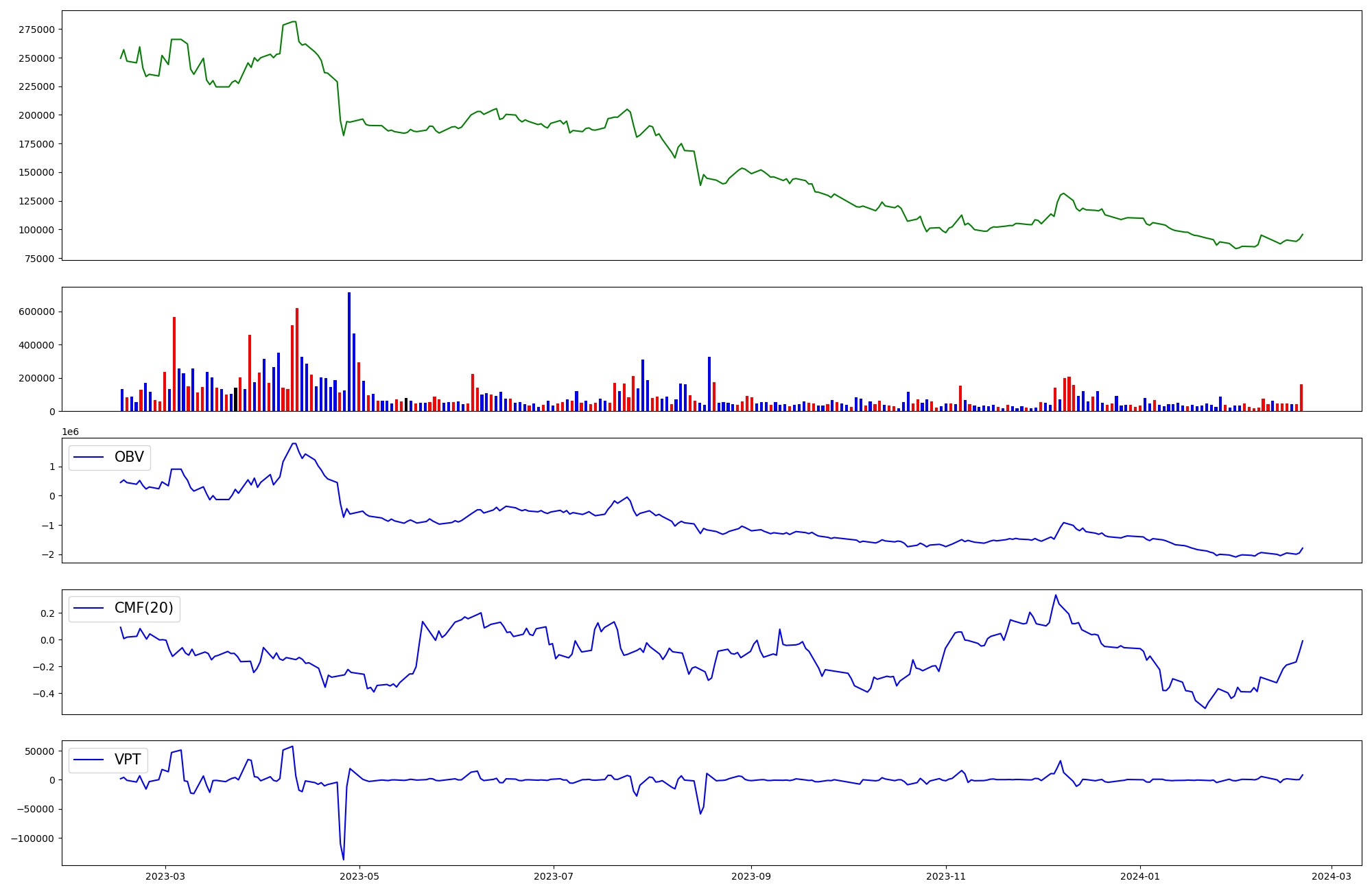Viewport: 1372px width, 892px height.
Task: Click the 225000 price axis label
Action: 37,86
